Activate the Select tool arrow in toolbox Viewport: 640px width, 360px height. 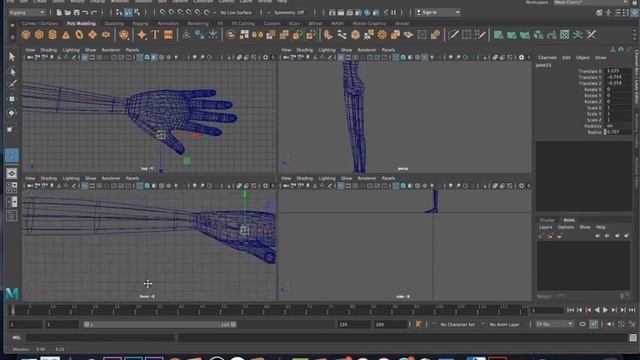12,56
